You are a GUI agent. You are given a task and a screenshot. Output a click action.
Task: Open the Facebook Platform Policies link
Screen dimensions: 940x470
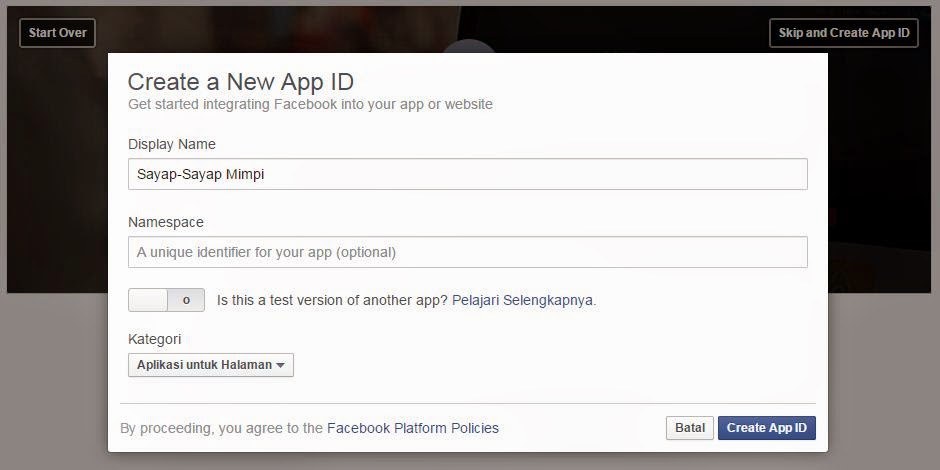point(412,428)
